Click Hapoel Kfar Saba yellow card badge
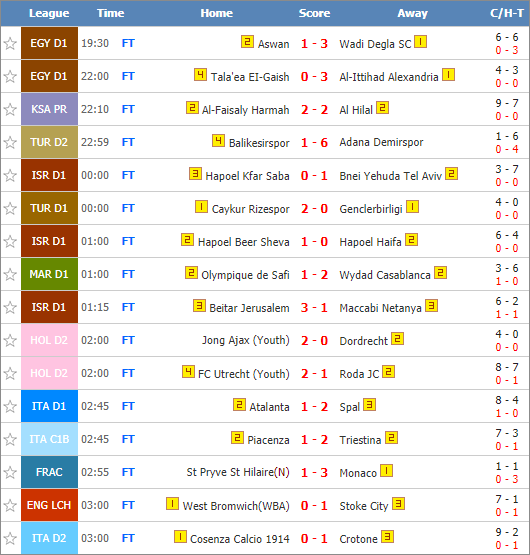Viewport: 530px width, 555px height. [x=195, y=173]
